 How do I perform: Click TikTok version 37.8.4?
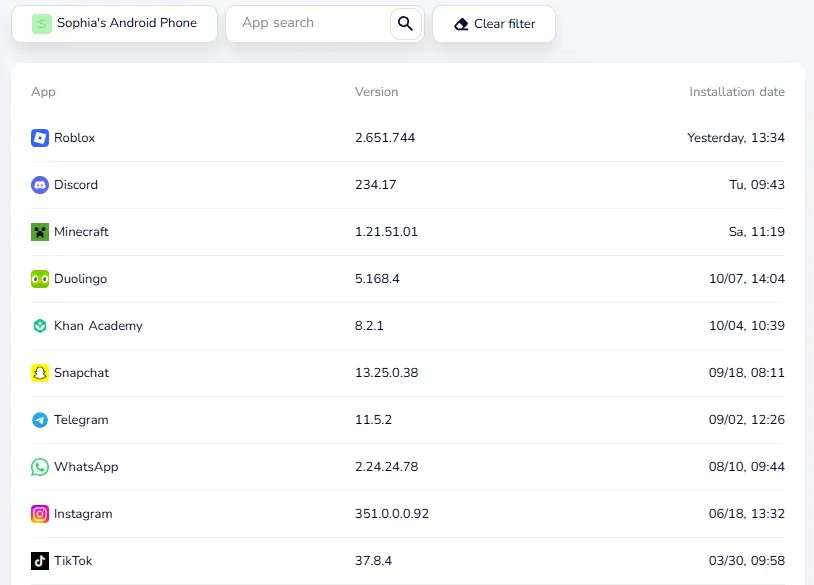[373, 561]
